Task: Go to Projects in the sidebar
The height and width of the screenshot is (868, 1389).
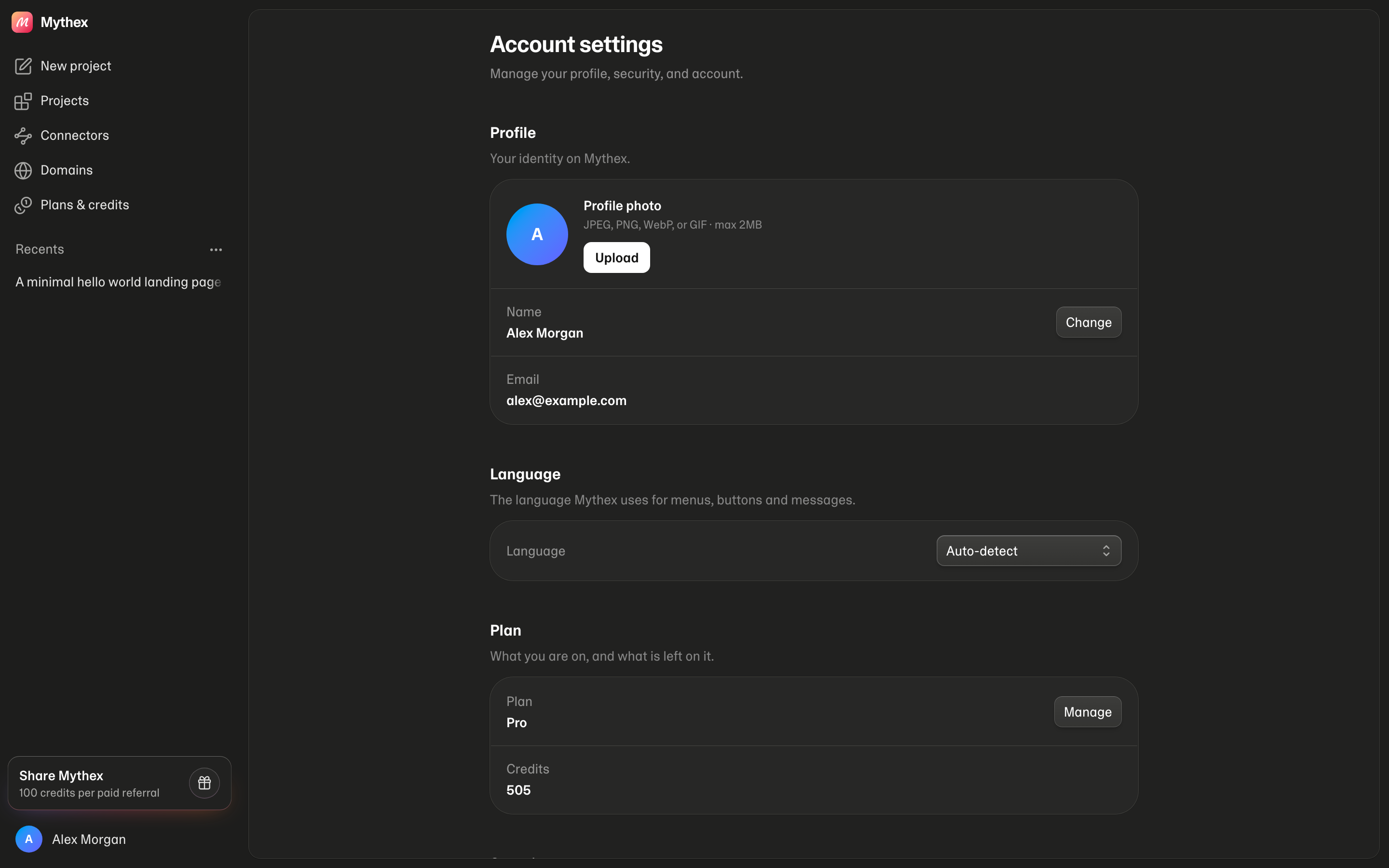Action: [x=120, y=101]
